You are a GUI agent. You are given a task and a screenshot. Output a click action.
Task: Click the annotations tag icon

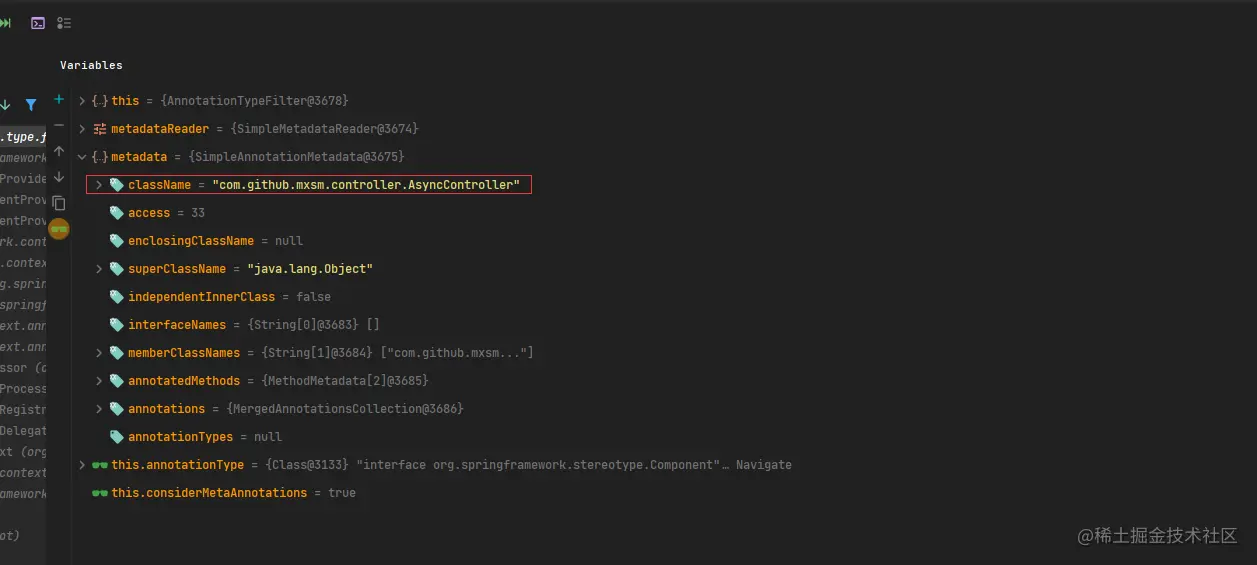(117, 409)
